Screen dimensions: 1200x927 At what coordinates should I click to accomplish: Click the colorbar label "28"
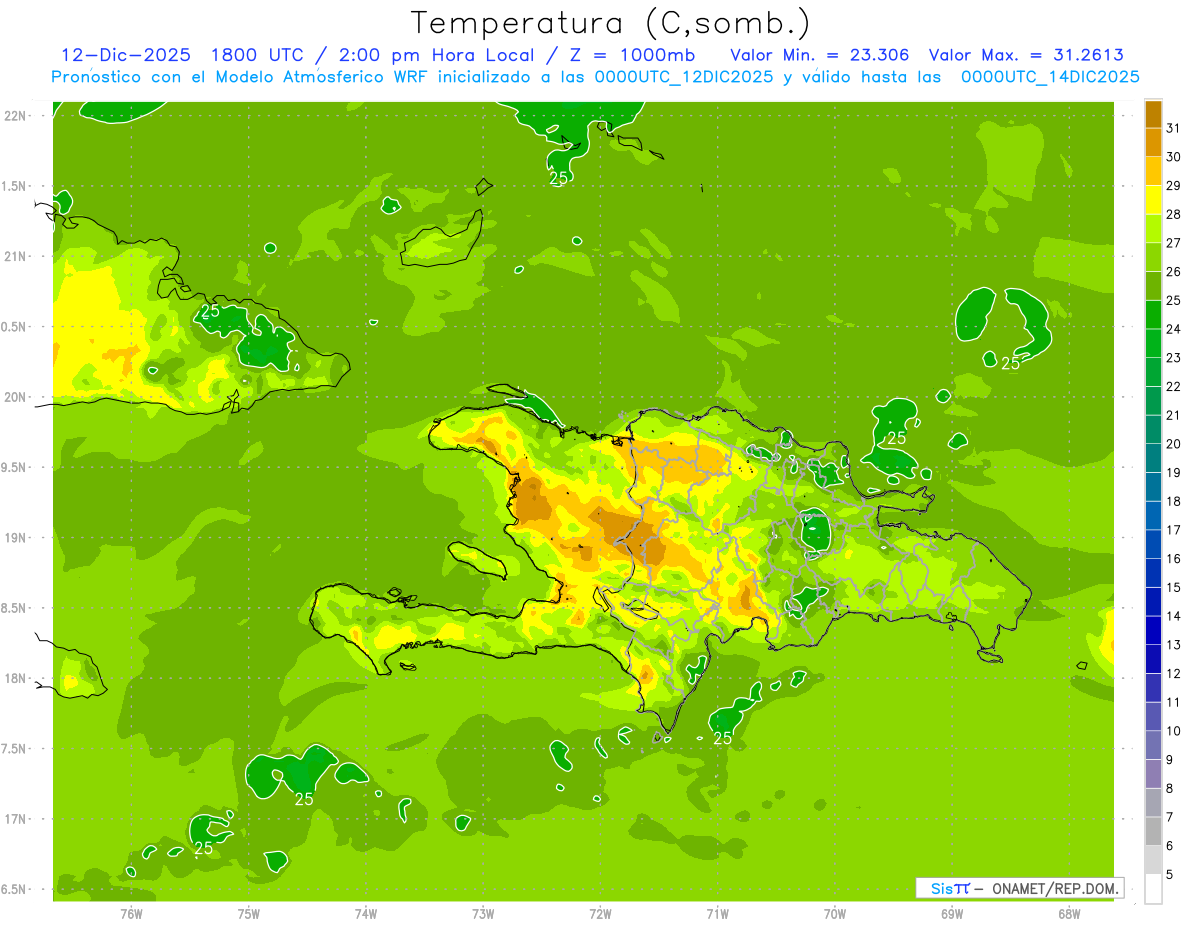pyautogui.click(x=1174, y=214)
